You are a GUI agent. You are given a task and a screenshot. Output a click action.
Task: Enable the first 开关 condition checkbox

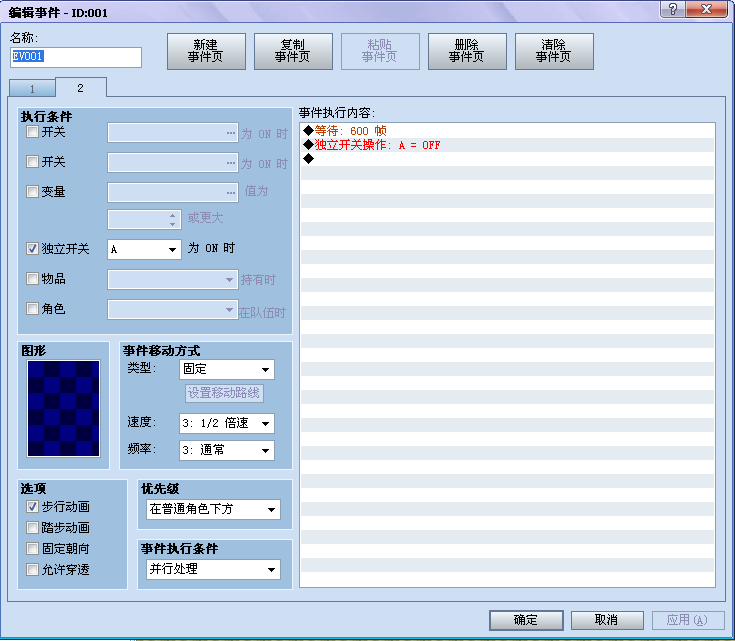(x=32, y=132)
